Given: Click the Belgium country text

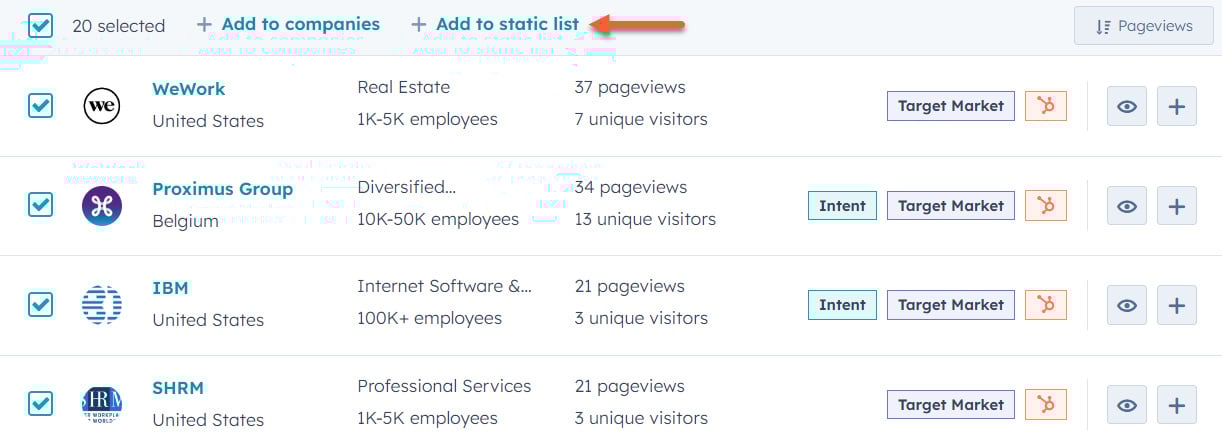Looking at the screenshot, I should point(185,221).
